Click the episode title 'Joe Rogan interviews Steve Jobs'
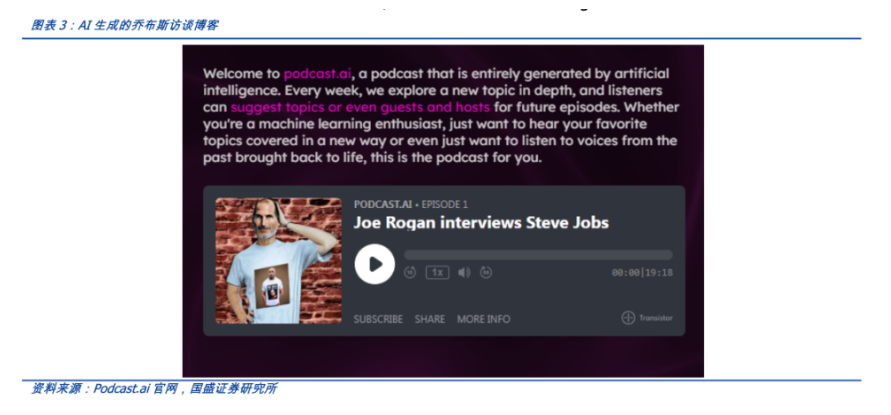This screenshot has height=415, width=891. click(x=481, y=222)
